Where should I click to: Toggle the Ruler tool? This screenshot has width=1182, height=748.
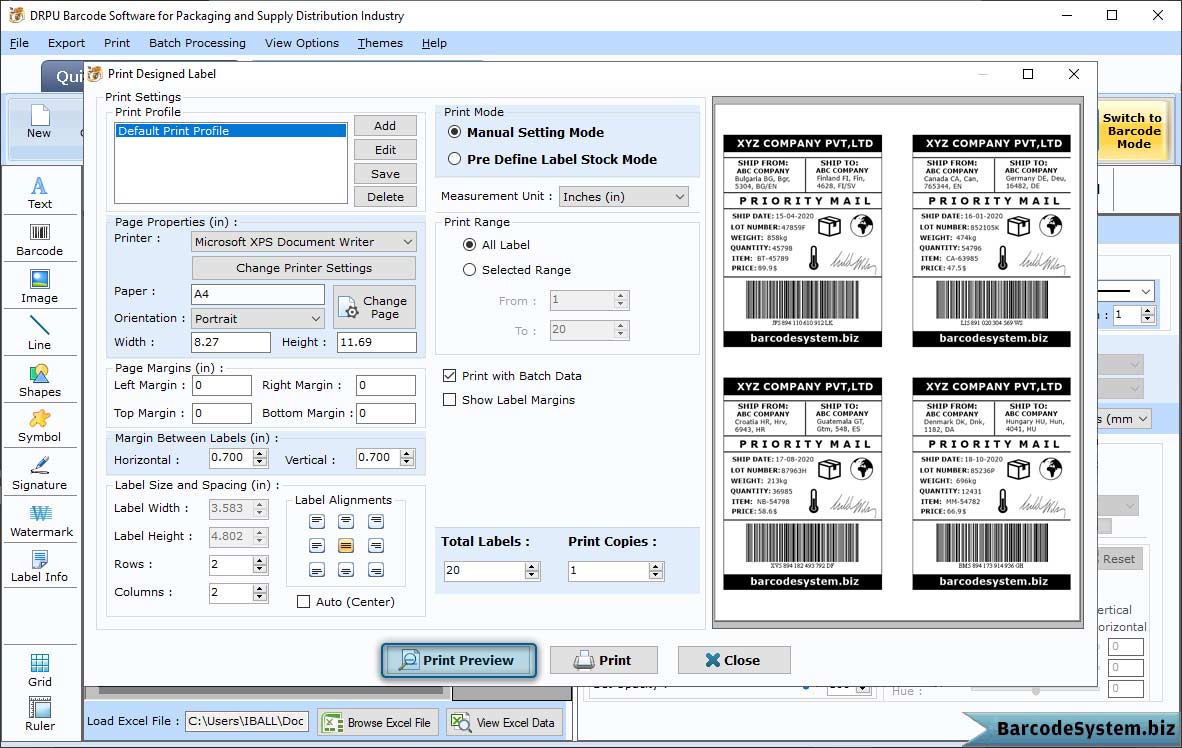[39, 714]
